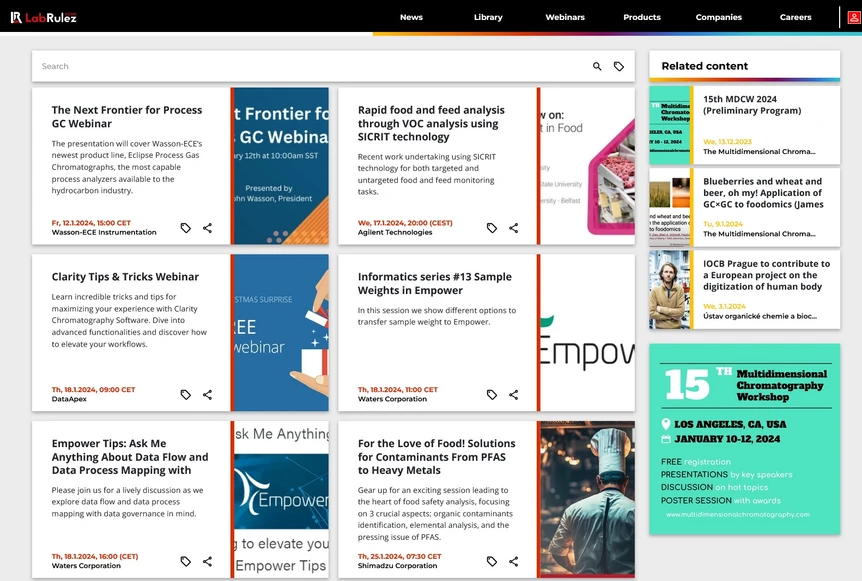Click the Clarity free webinar gift image
This screenshot has height=581, width=862.
[280, 333]
